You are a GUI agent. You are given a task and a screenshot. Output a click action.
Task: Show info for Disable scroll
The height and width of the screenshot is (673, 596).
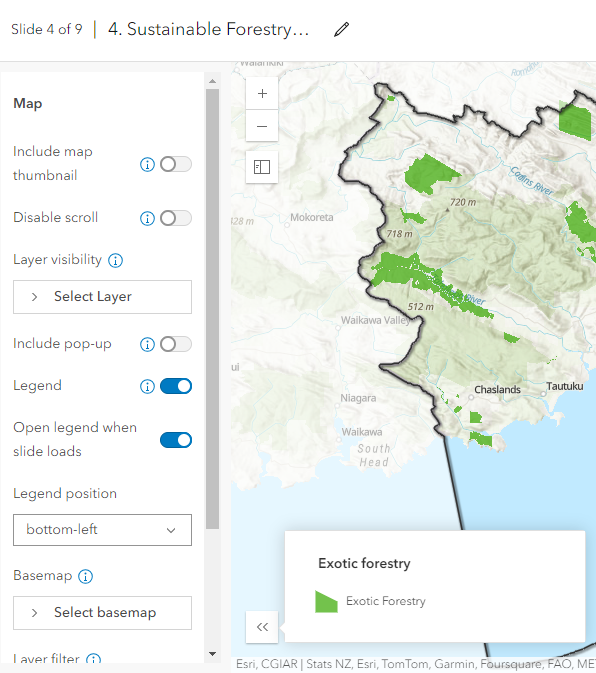147,218
